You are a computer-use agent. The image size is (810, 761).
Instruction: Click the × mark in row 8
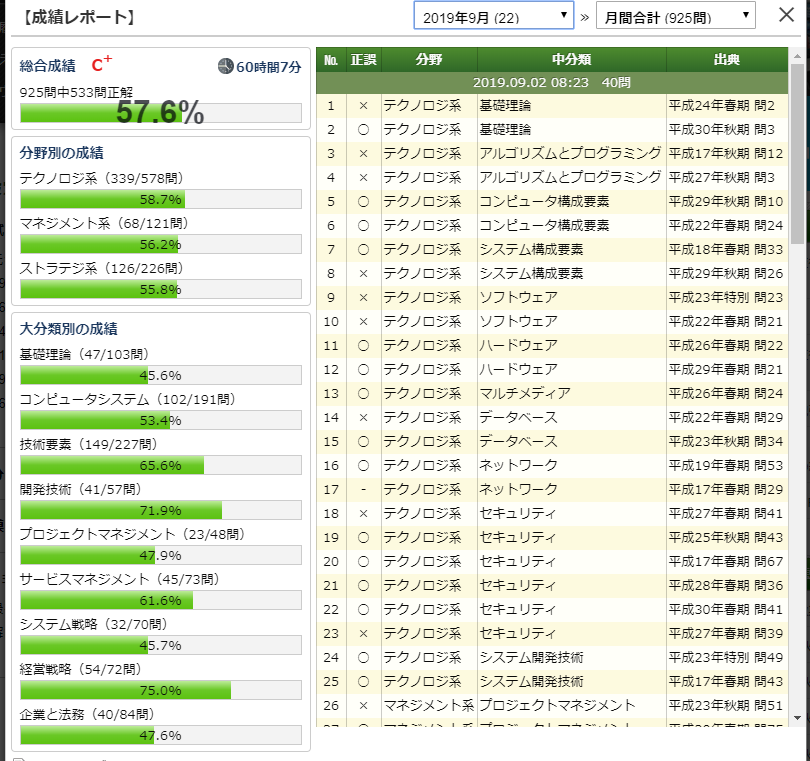click(364, 273)
